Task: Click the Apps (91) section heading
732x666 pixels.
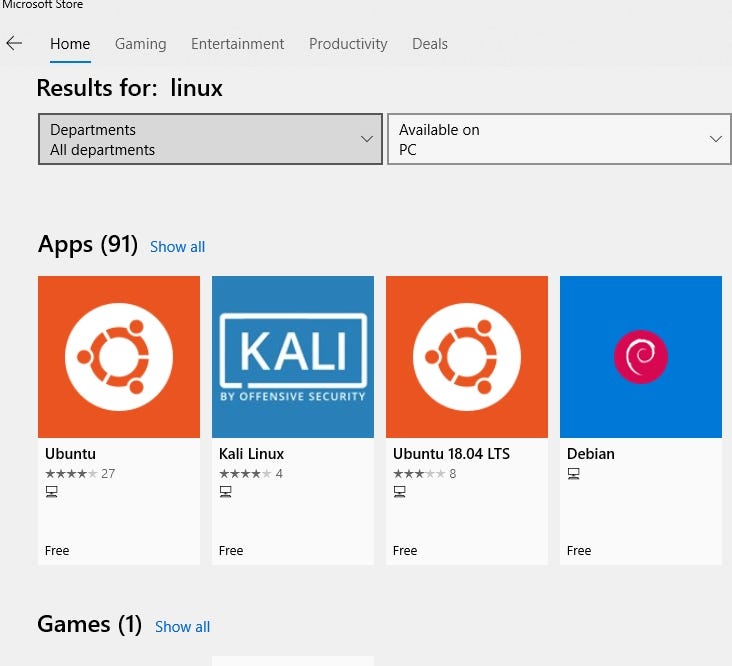Action: pos(88,245)
